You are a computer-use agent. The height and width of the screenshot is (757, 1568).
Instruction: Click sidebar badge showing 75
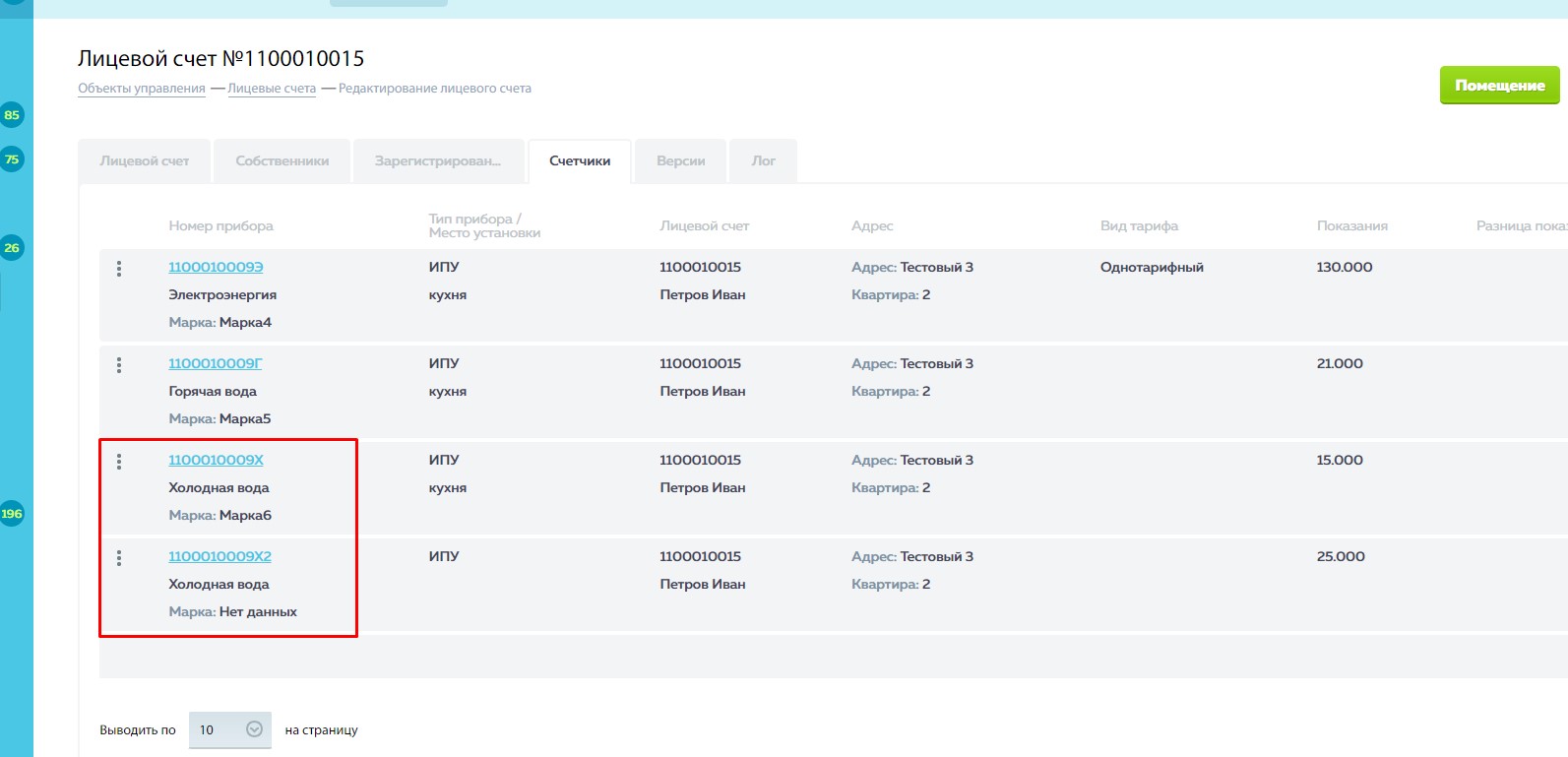click(12, 158)
